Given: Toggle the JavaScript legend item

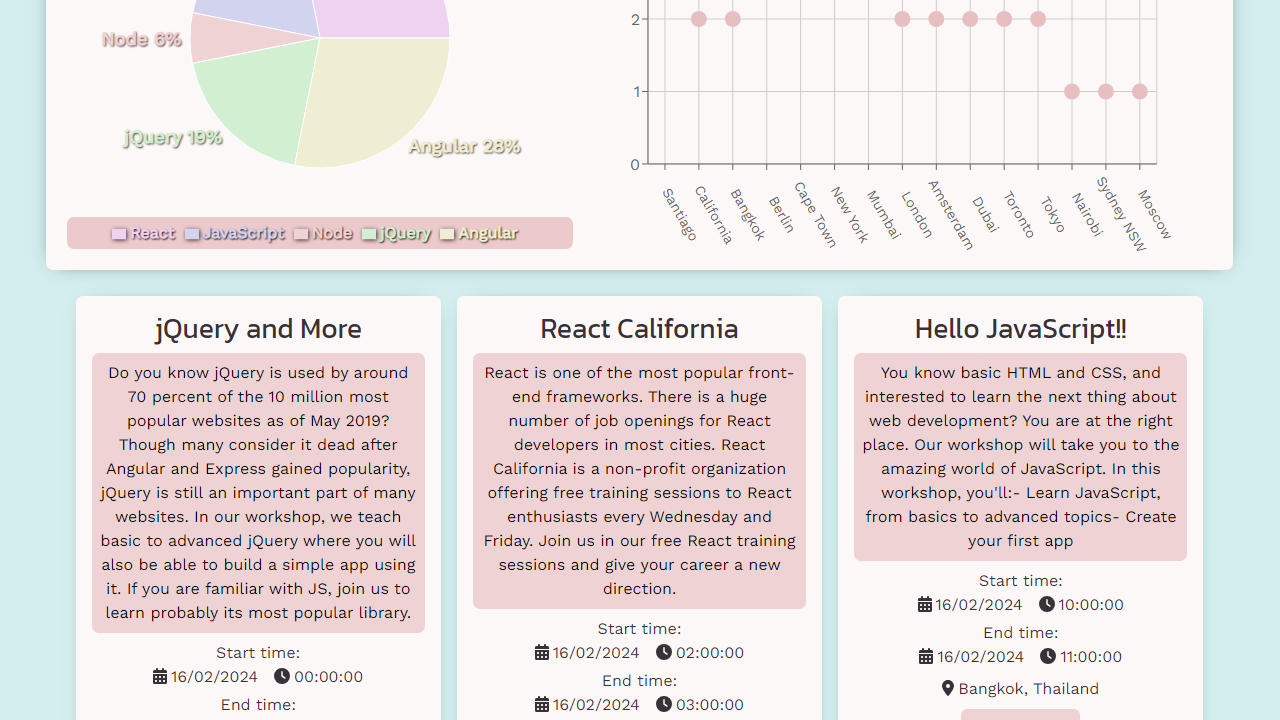Looking at the screenshot, I should click(x=235, y=233).
